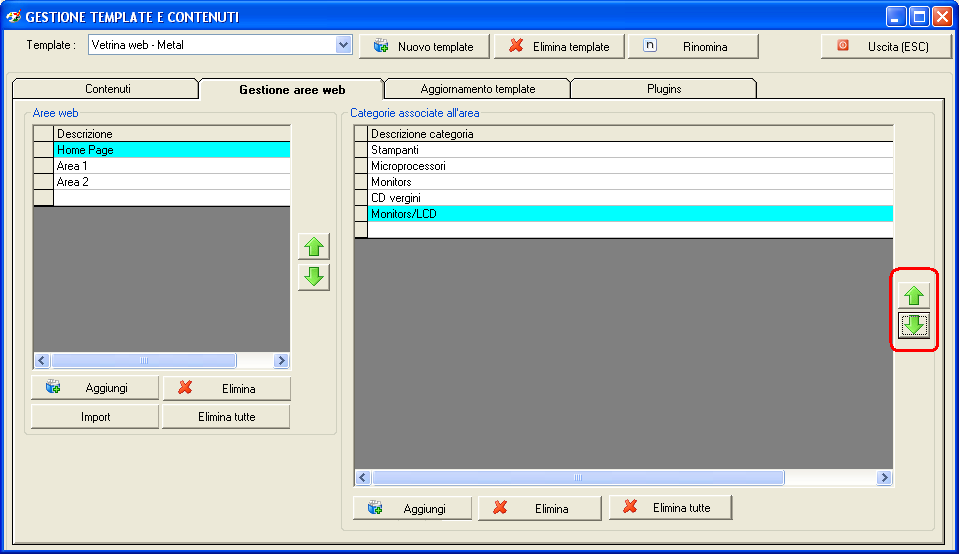Open the Plugins tab
The image size is (959, 554).
(x=664, y=89)
